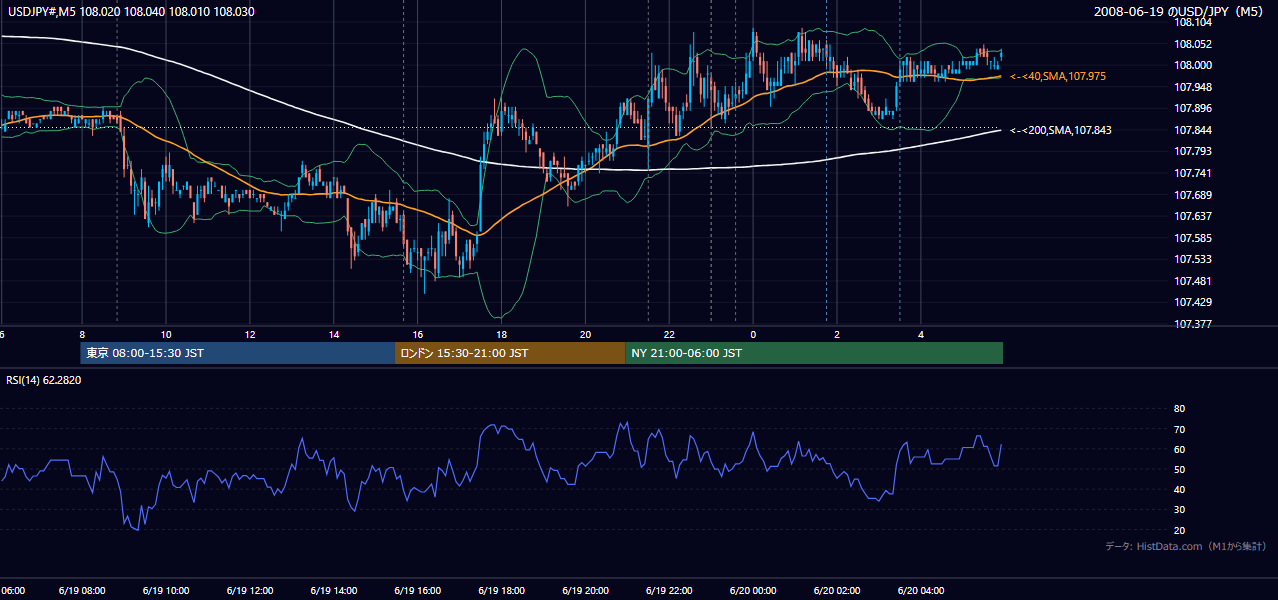
Task: Click price axis value 108.104
Action: coord(1192,22)
